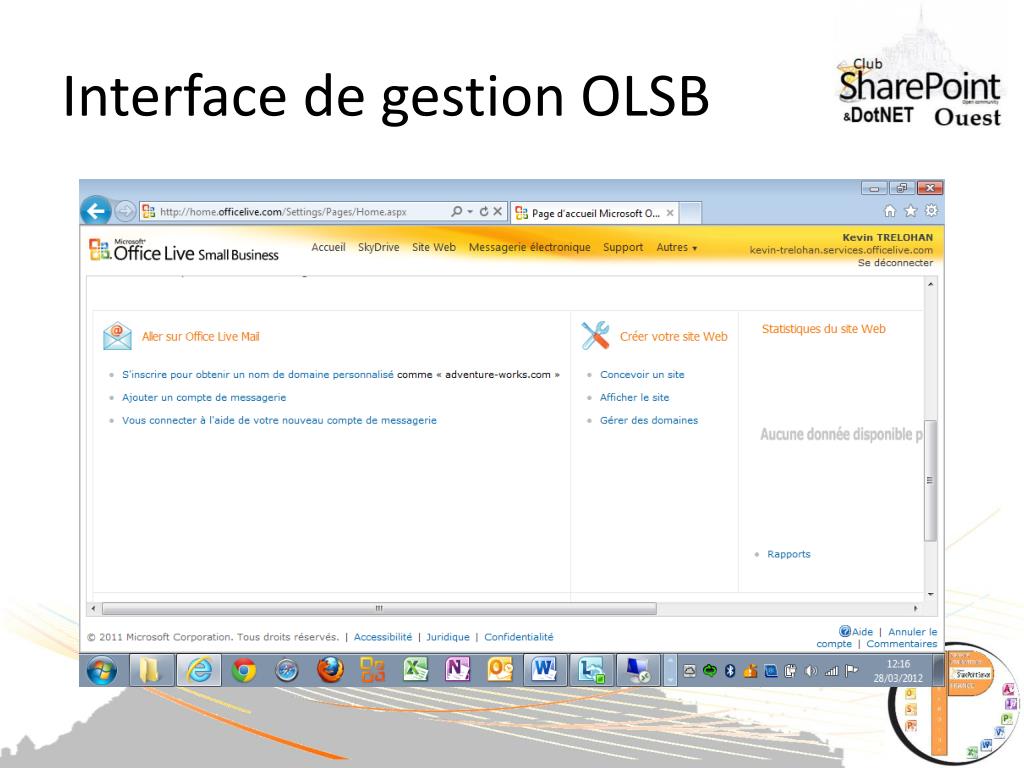
Task: Click the horizontal scroll right arrow
Action: (915, 609)
